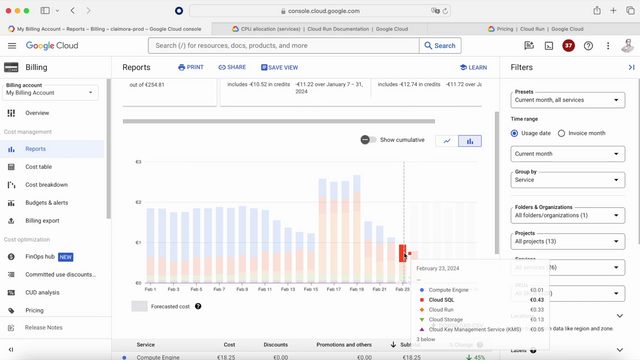Switch to CPU allocation Cloud Run Documentation tab
Screen dimensions: 640x360
pos(320,29)
